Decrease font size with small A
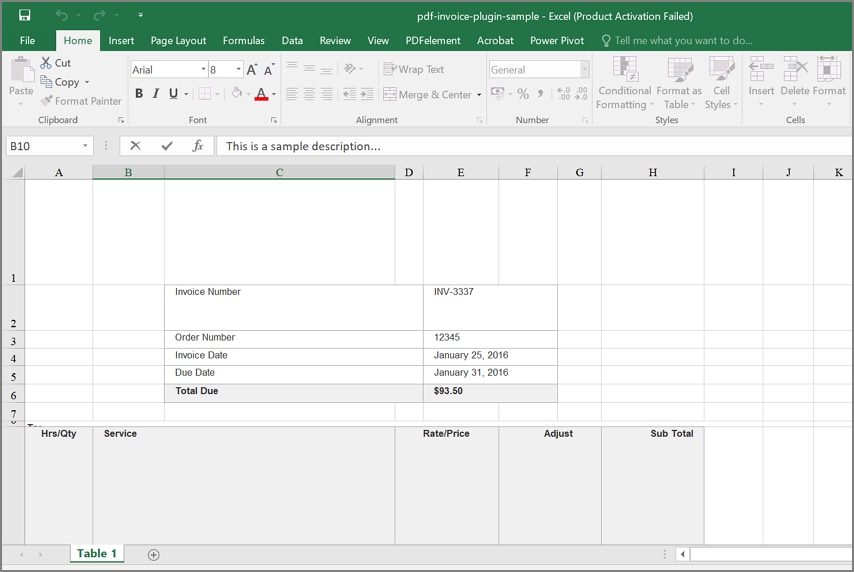 pos(269,69)
